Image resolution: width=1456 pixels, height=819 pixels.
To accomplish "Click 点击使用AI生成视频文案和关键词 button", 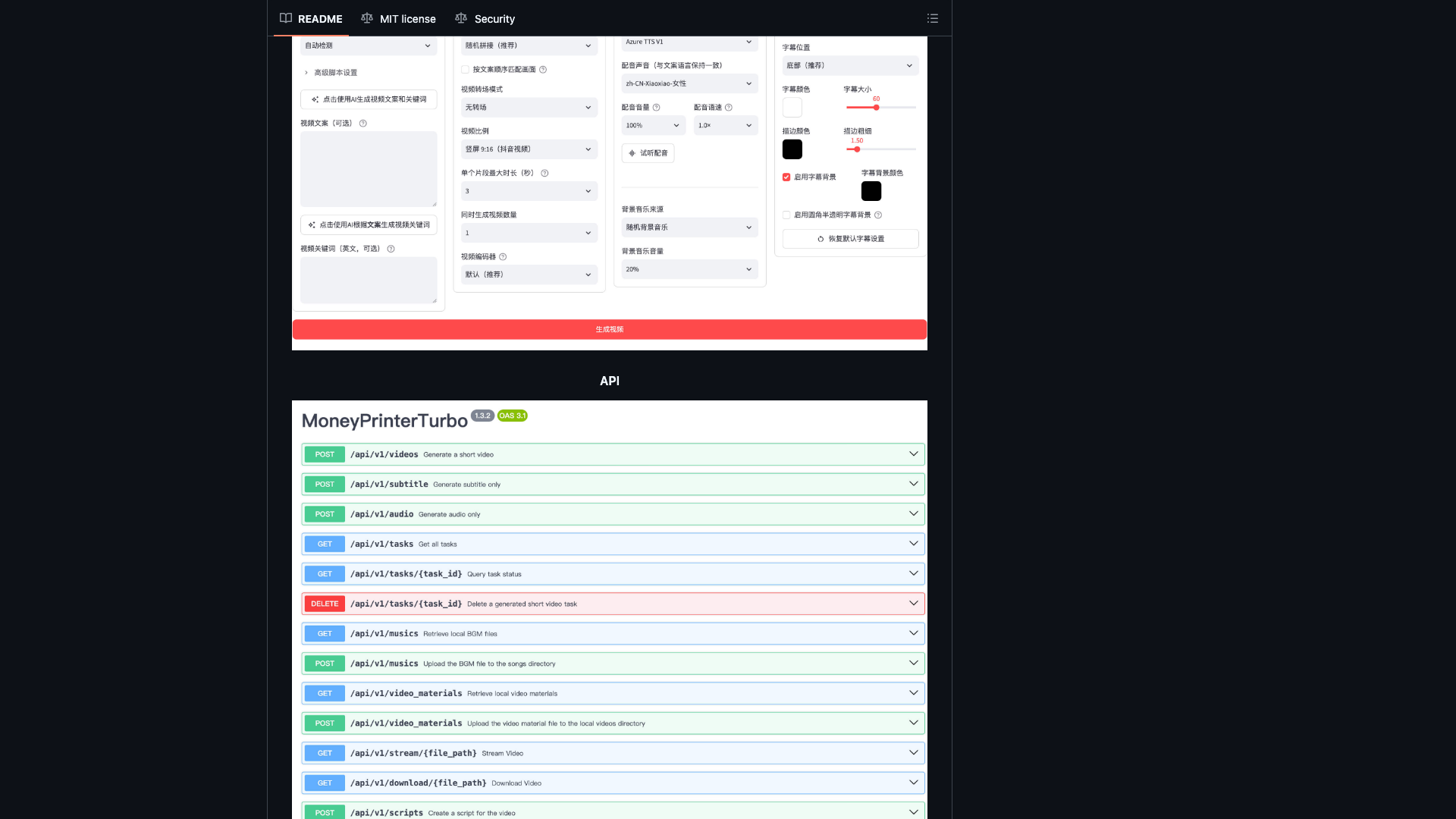I will point(369,99).
